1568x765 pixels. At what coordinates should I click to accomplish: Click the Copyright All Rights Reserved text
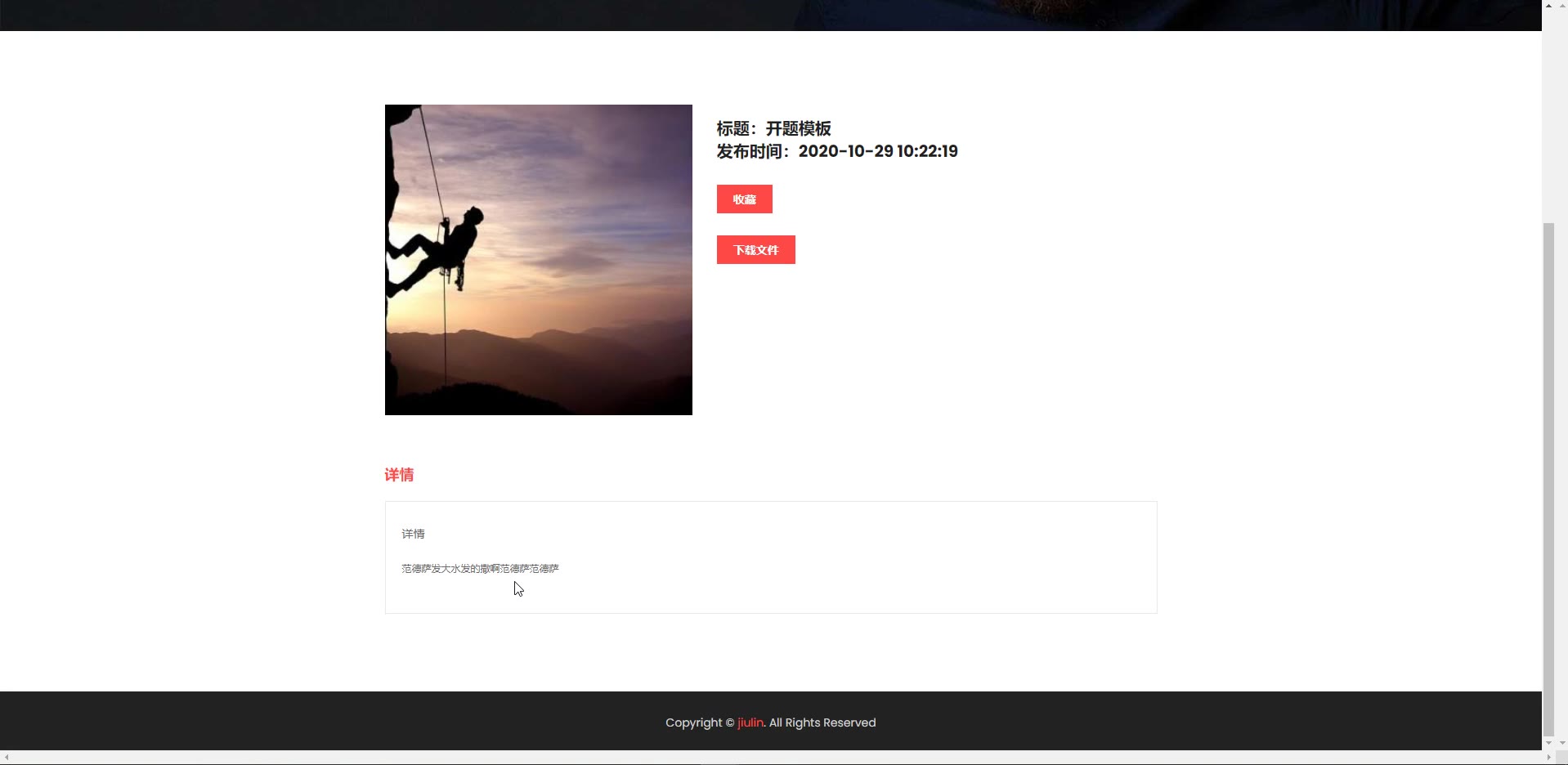click(x=770, y=722)
